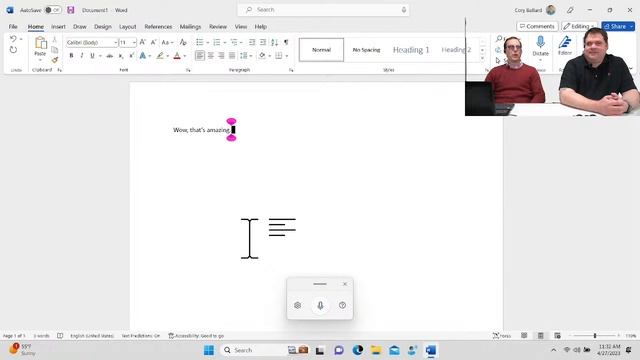Open File Explorer from taskbar
The image size is (640, 360).
point(376,350)
